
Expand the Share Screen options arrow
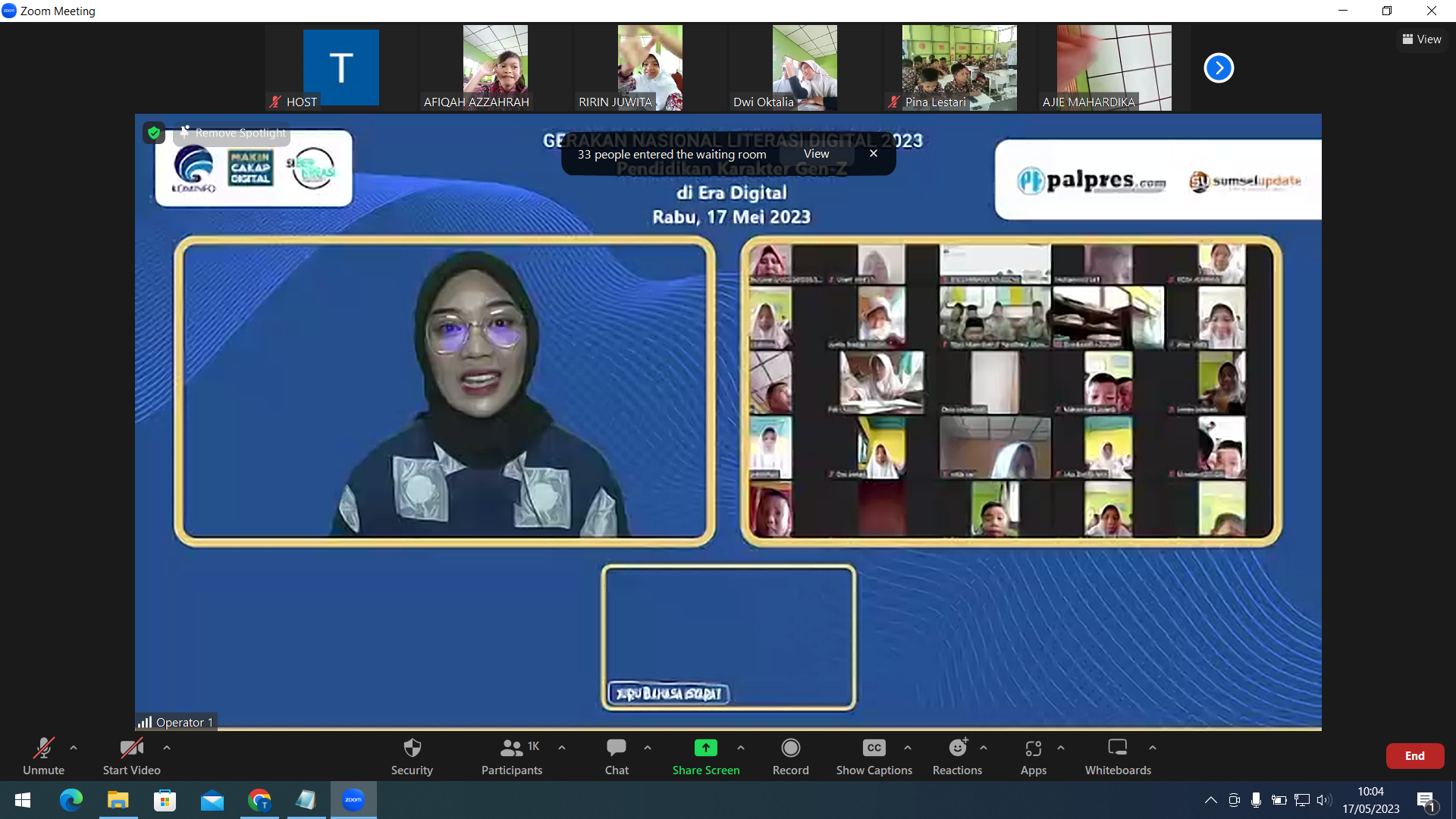pyautogui.click(x=741, y=748)
